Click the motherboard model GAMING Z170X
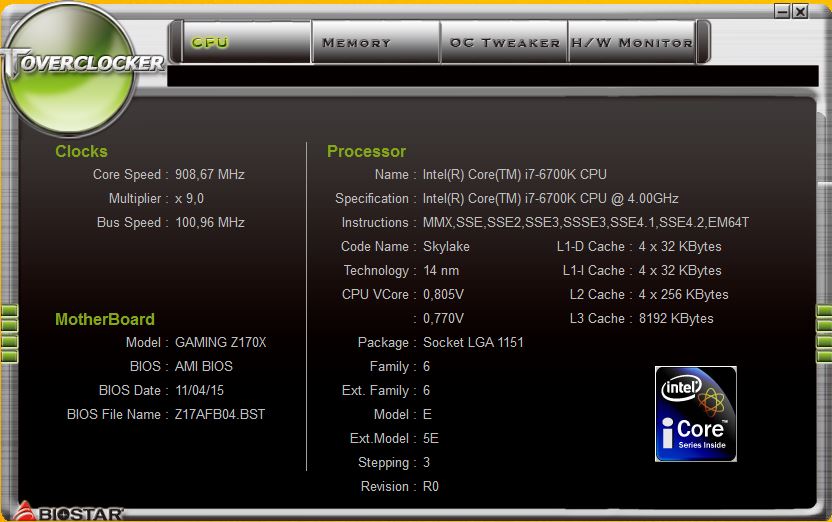 [221, 343]
